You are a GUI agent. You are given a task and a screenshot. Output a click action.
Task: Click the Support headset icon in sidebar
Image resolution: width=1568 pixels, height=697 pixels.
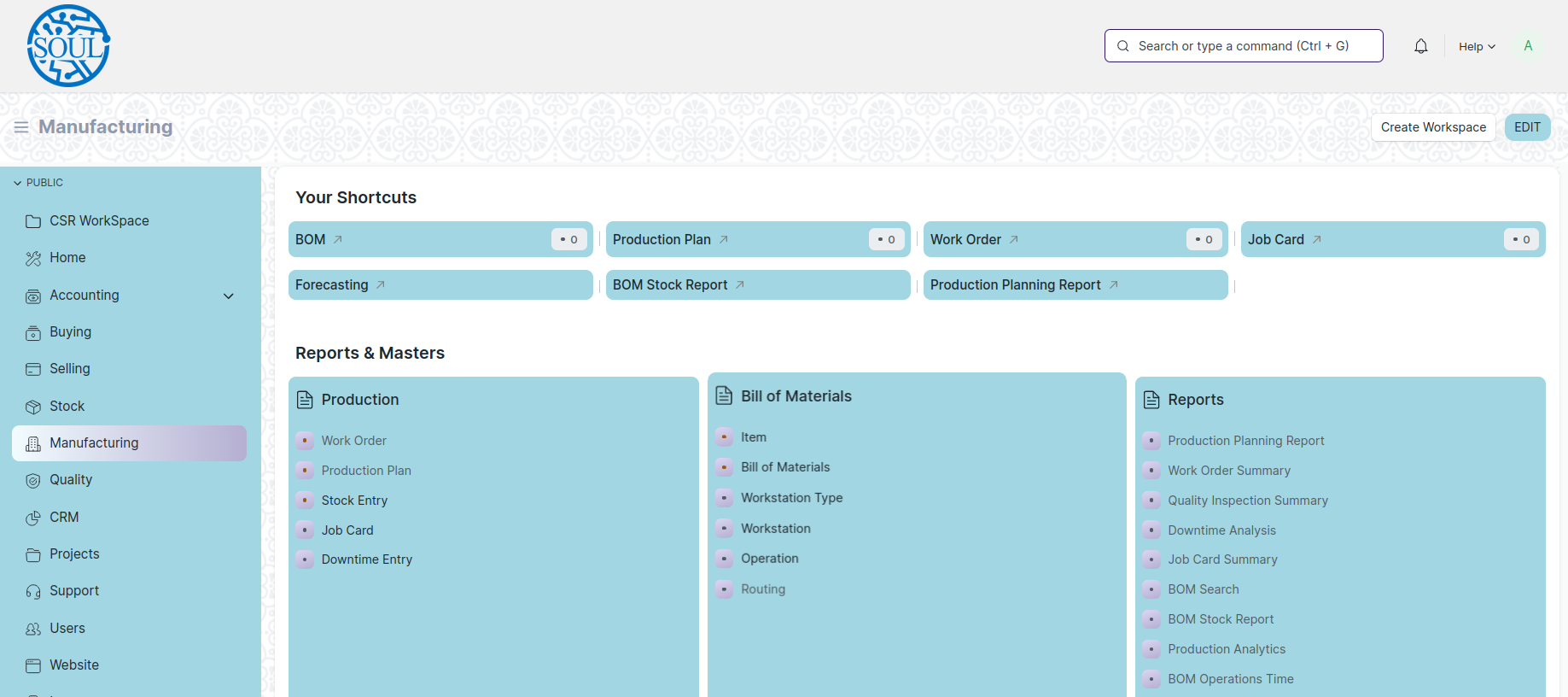click(33, 591)
